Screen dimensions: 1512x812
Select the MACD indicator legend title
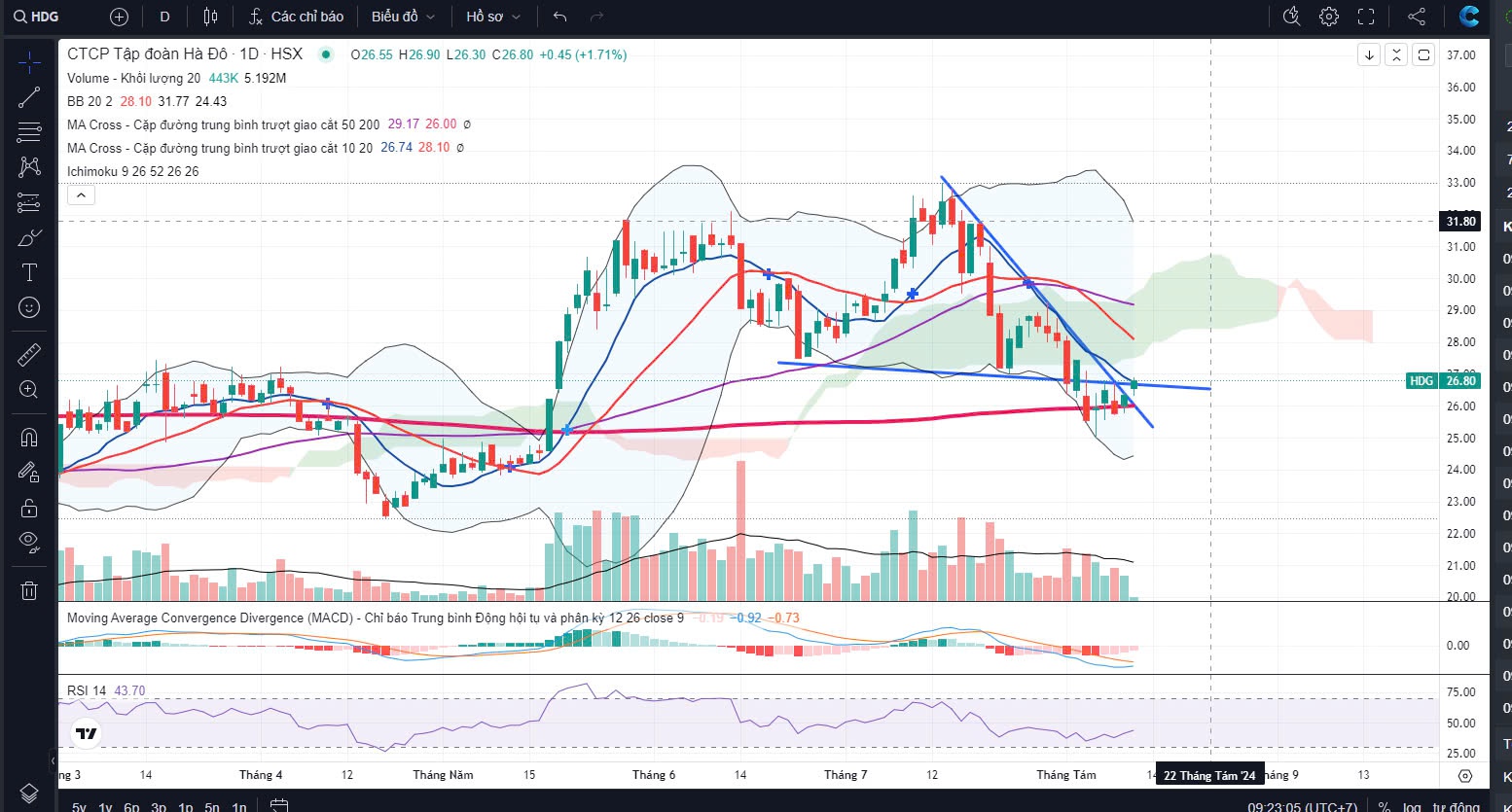click(x=376, y=618)
